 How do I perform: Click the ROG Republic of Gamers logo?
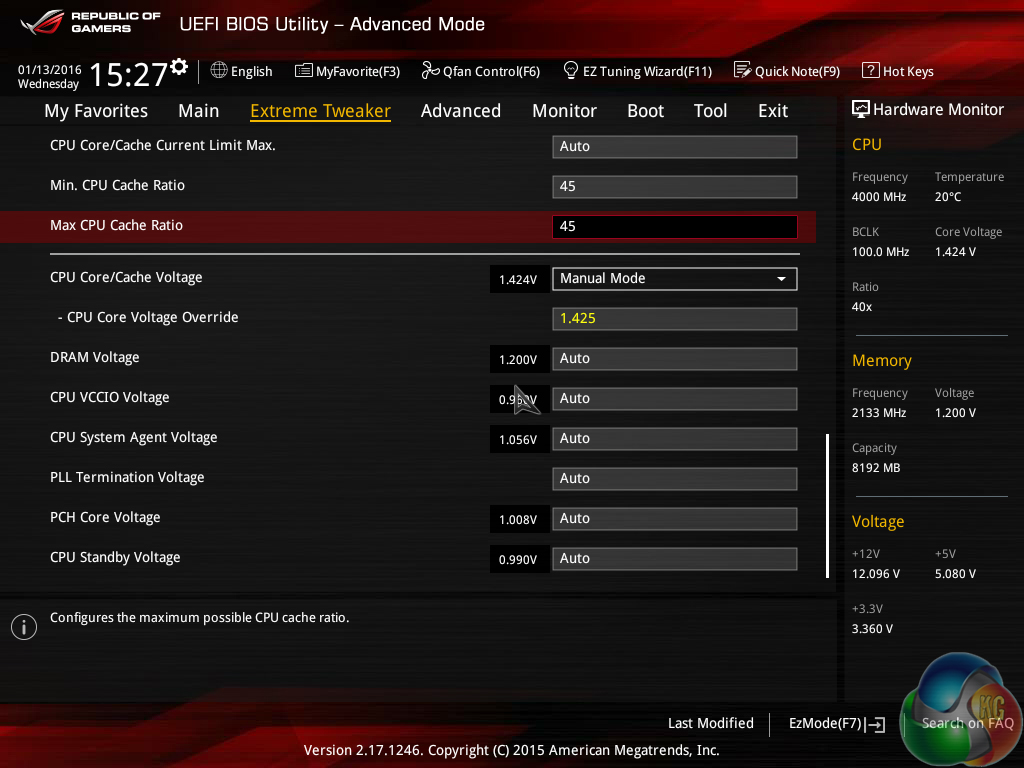[90, 22]
